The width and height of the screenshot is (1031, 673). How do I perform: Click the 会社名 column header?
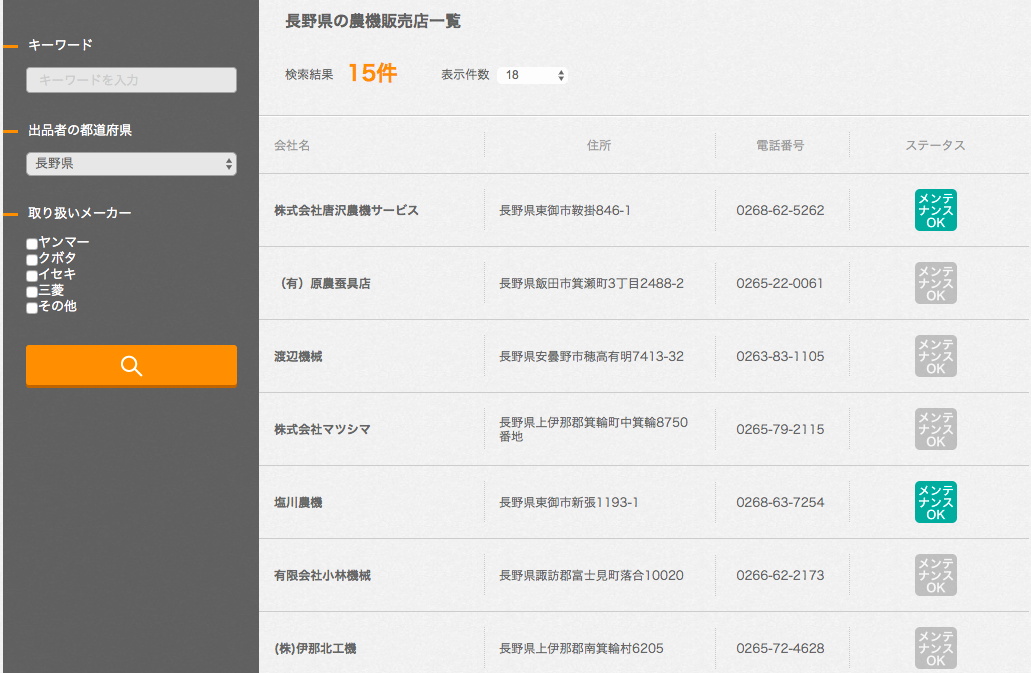(x=292, y=145)
